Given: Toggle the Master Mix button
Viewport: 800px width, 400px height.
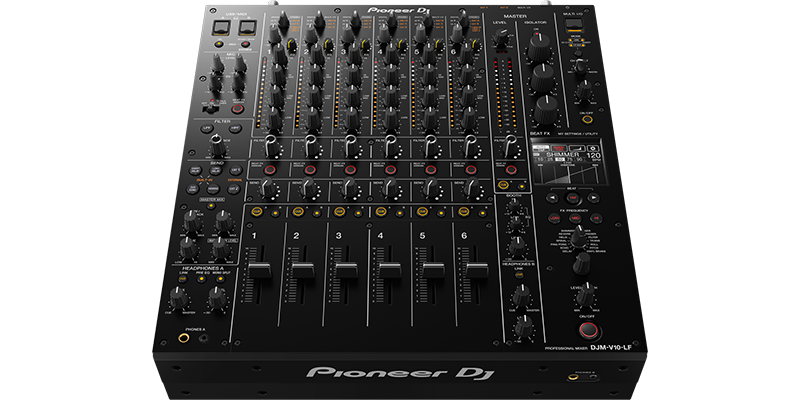Looking at the screenshot, I should pyautogui.click(x=210, y=206).
